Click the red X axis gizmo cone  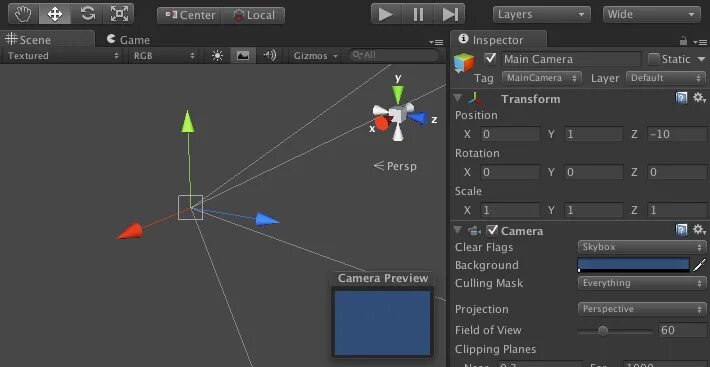382,123
